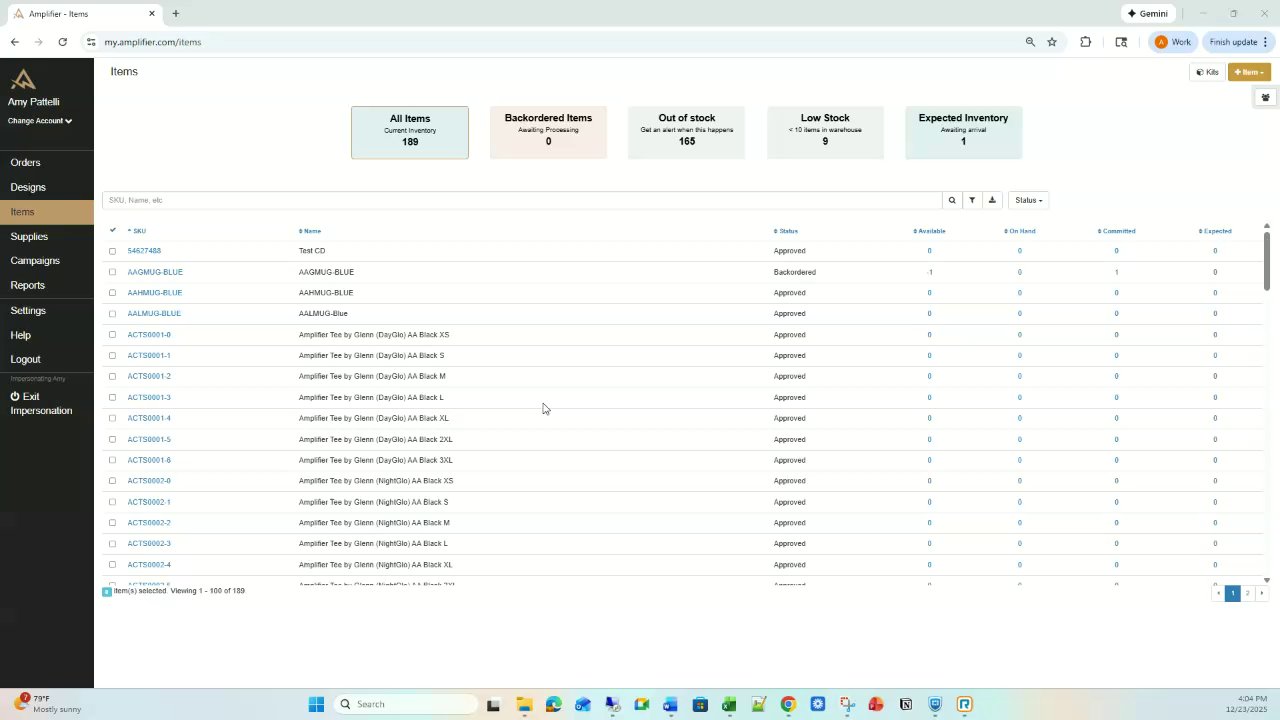Expand the +Item dropdown button
Image resolution: width=1280 pixels, height=720 pixels.
(1250, 72)
